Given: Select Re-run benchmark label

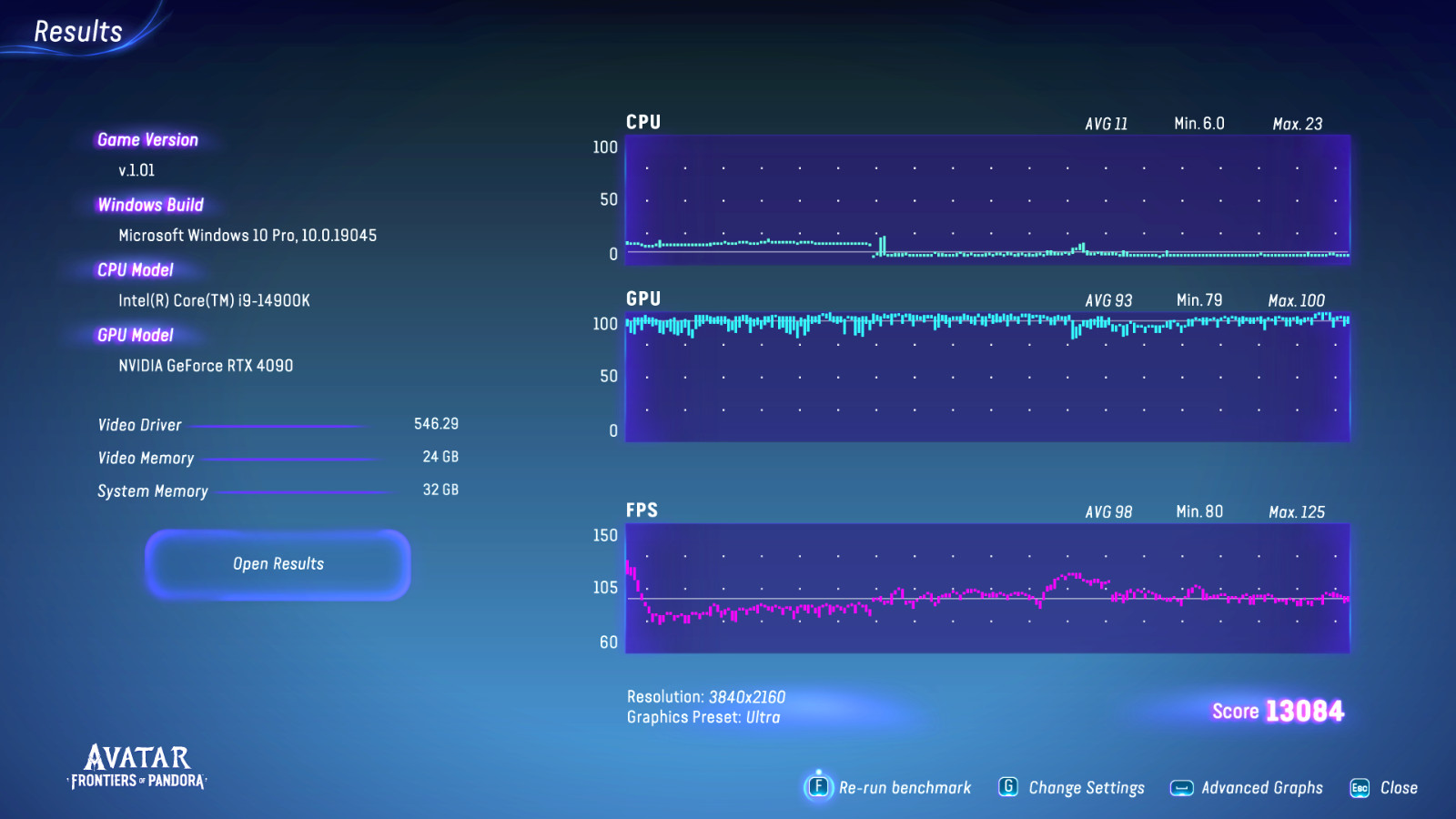Looking at the screenshot, I should pyautogui.click(x=905, y=788).
